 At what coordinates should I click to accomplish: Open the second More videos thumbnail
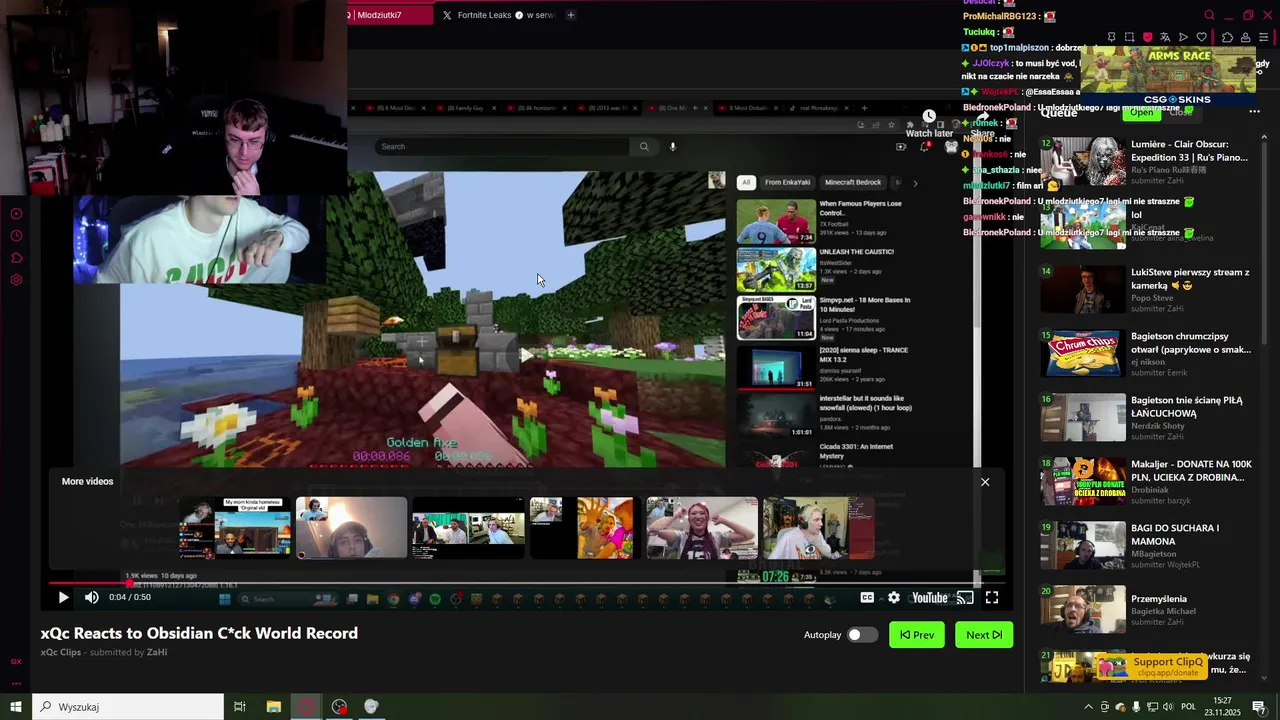click(351, 528)
